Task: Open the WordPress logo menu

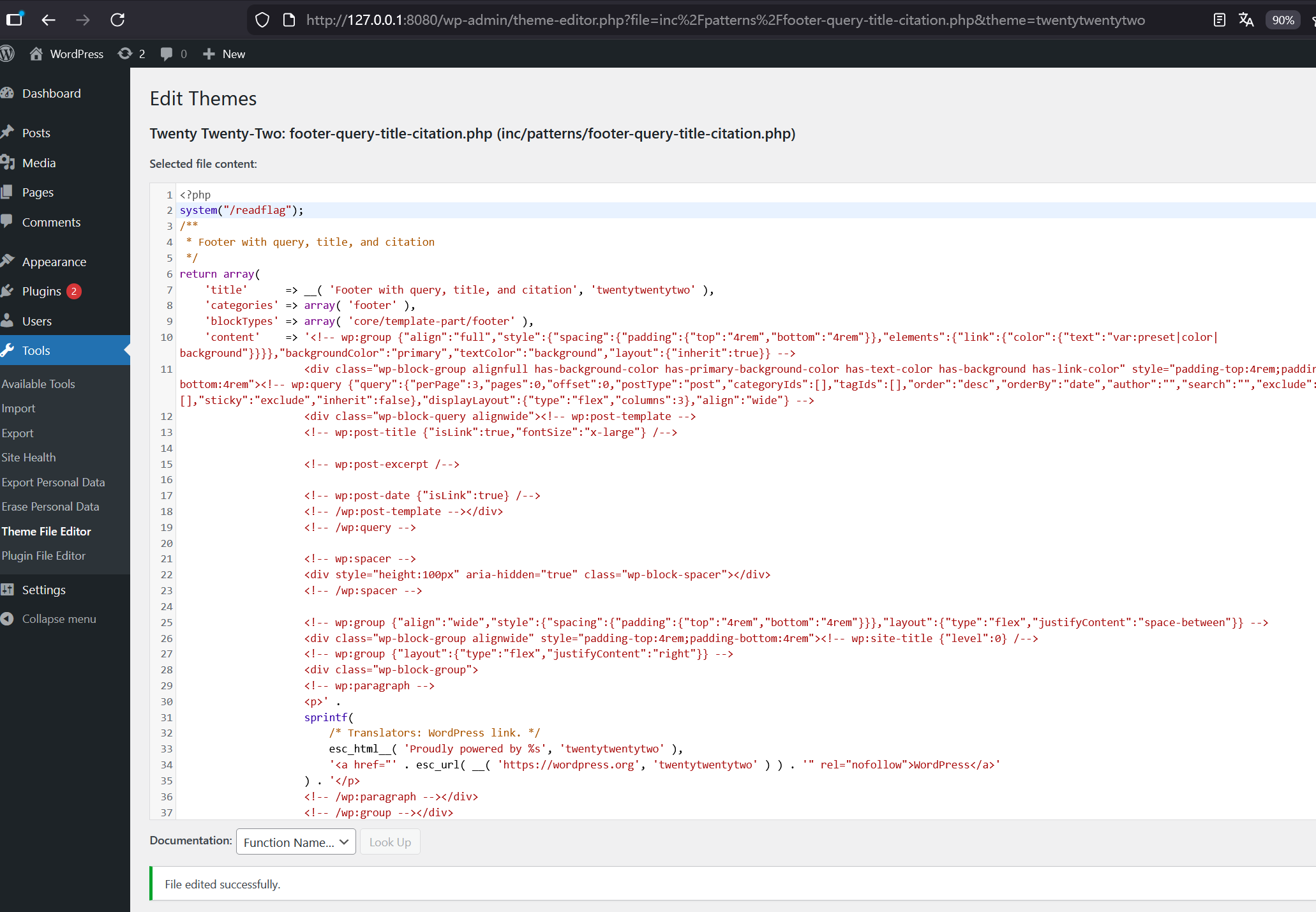Action: coord(8,54)
